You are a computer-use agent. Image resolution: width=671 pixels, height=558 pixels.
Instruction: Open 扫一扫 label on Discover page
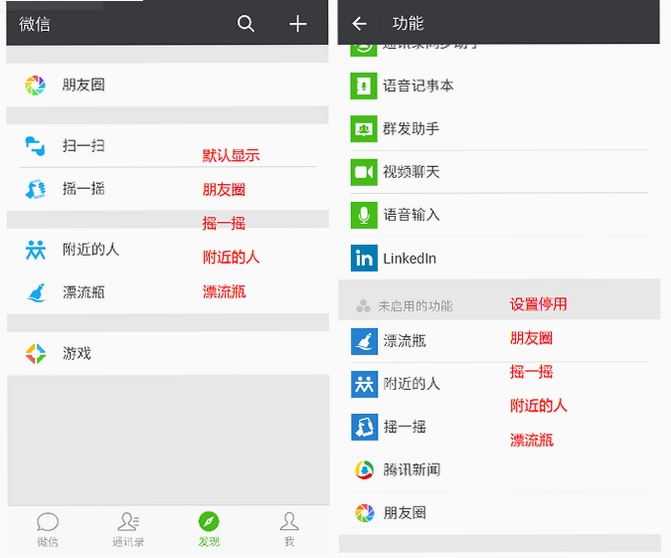(x=83, y=146)
